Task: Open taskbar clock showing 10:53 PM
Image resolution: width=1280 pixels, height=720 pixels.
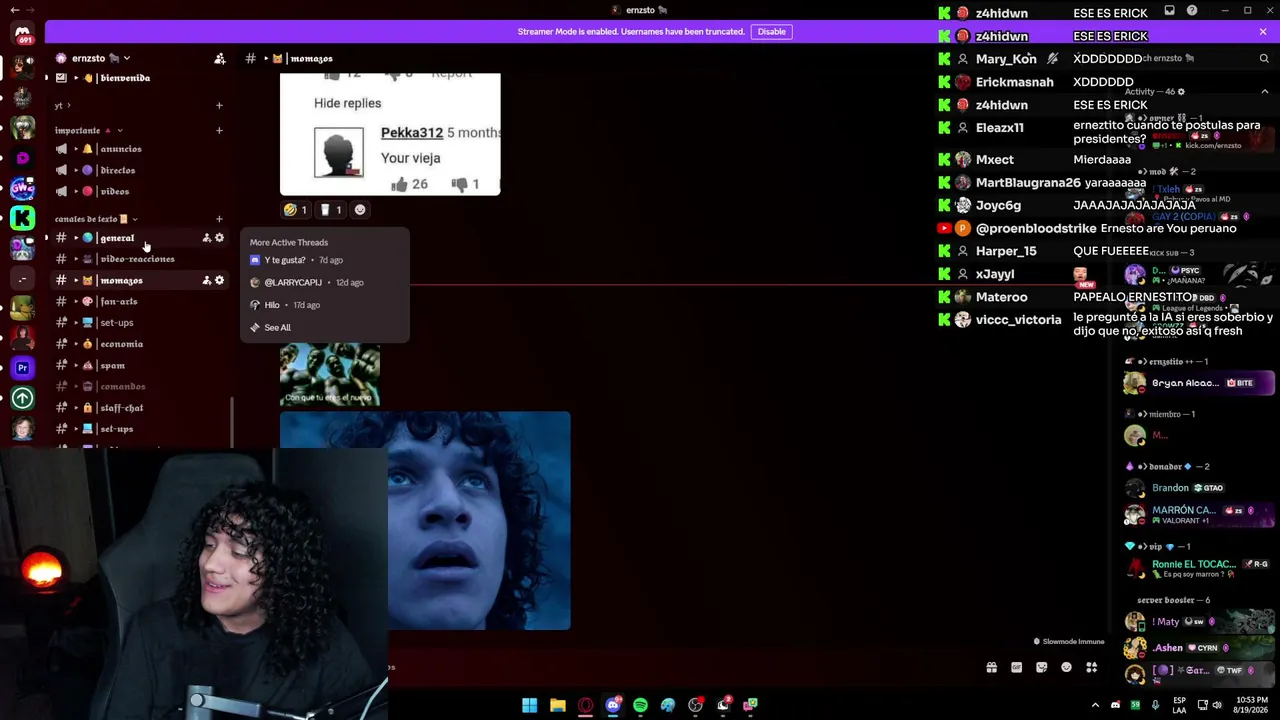Action: pyautogui.click(x=1251, y=705)
